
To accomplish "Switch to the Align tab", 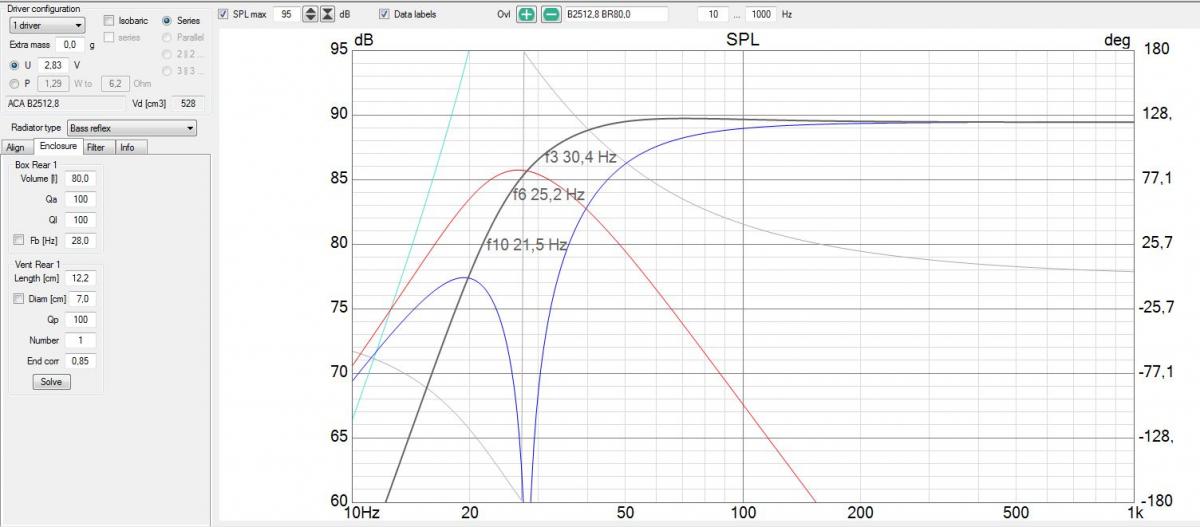I will (x=15, y=147).
